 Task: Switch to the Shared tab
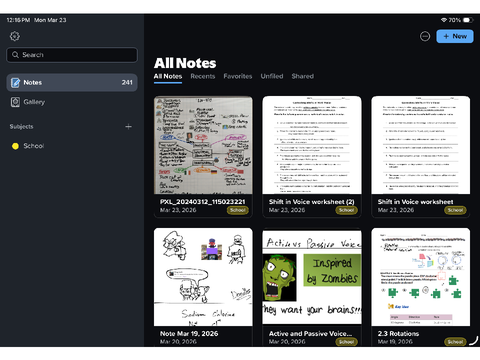[x=302, y=76]
